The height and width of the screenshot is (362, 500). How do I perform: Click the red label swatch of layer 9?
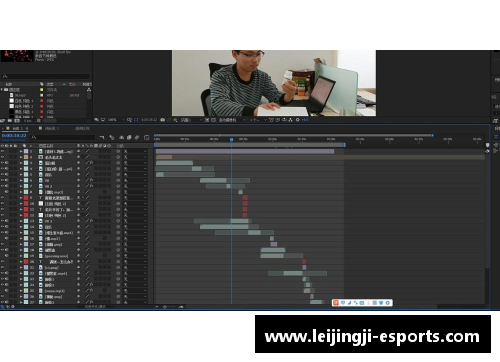26,198
